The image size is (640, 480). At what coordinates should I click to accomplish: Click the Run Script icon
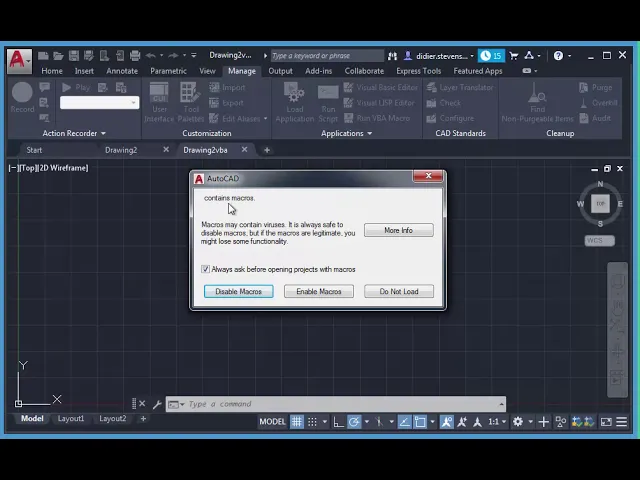tap(328, 103)
